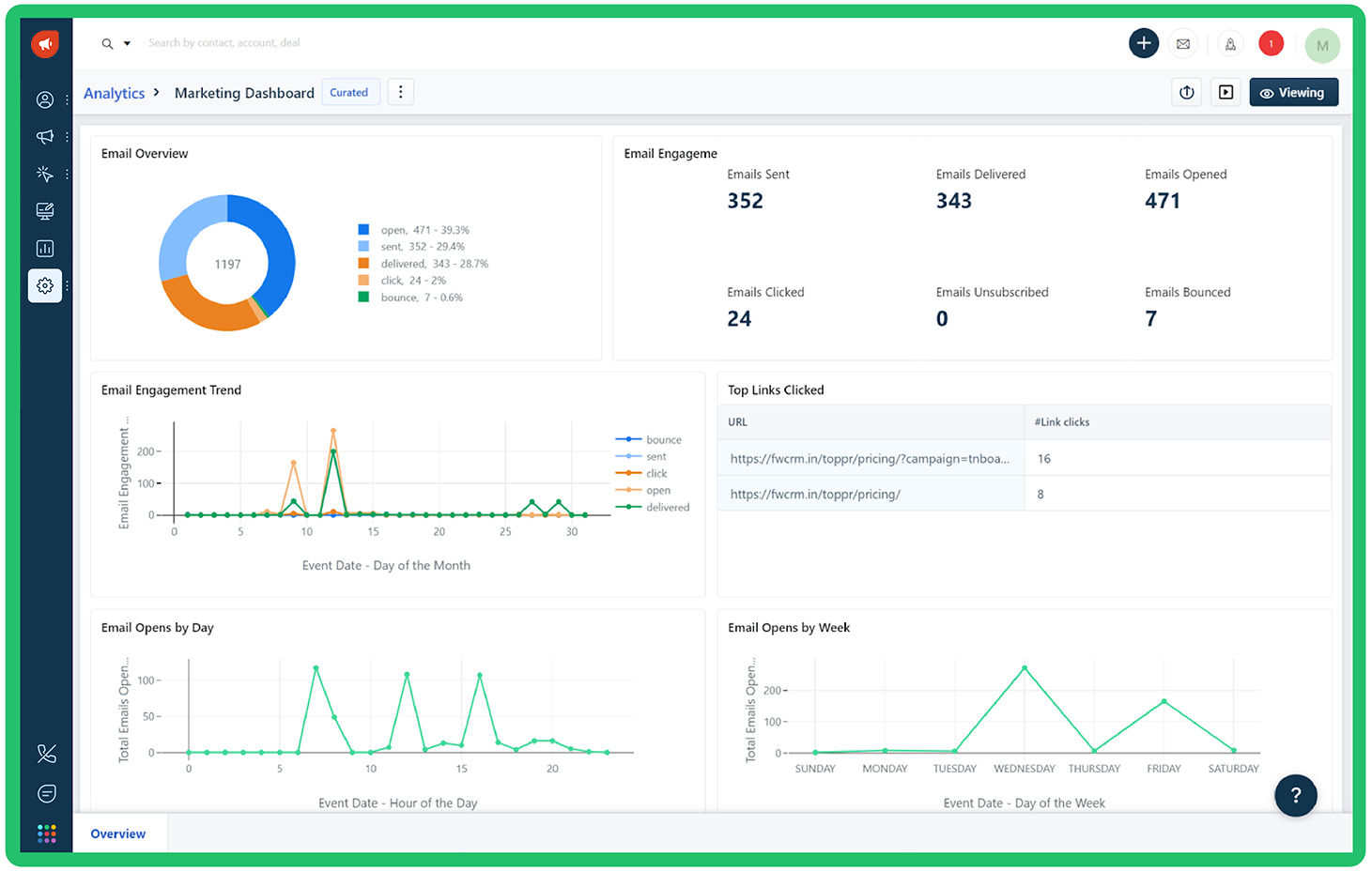Open the Contacts section from the sidebar

tap(45, 99)
